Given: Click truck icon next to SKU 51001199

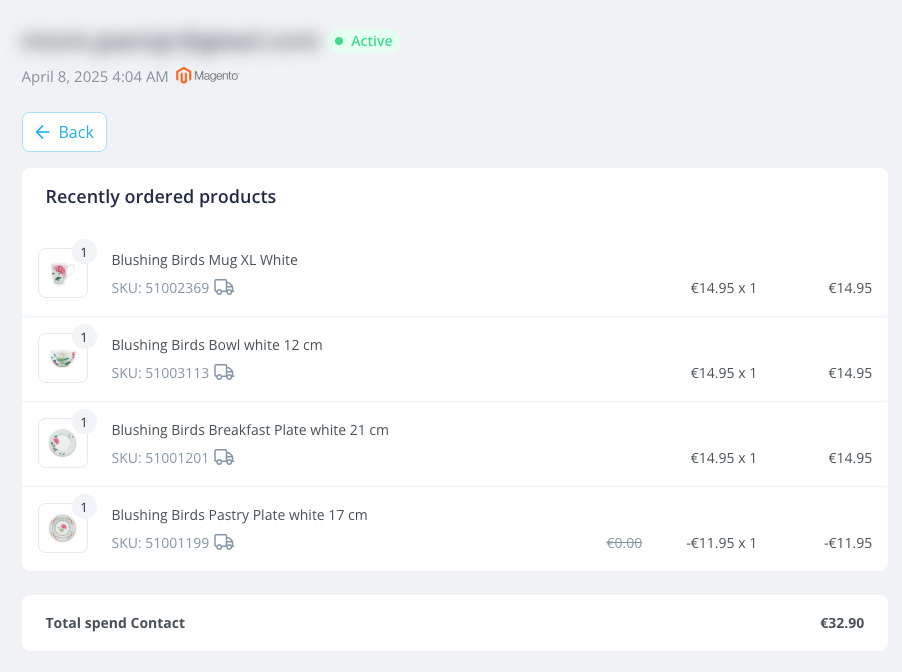Looking at the screenshot, I should pos(224,542).
